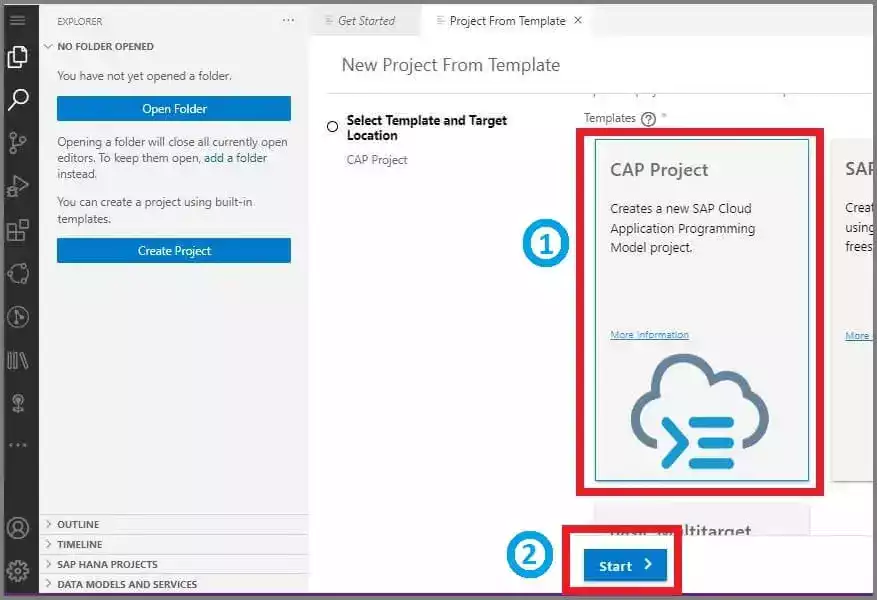Click the 'New Project From Template' heading
This screenshot has height=600, width=877.
[451, 65]
